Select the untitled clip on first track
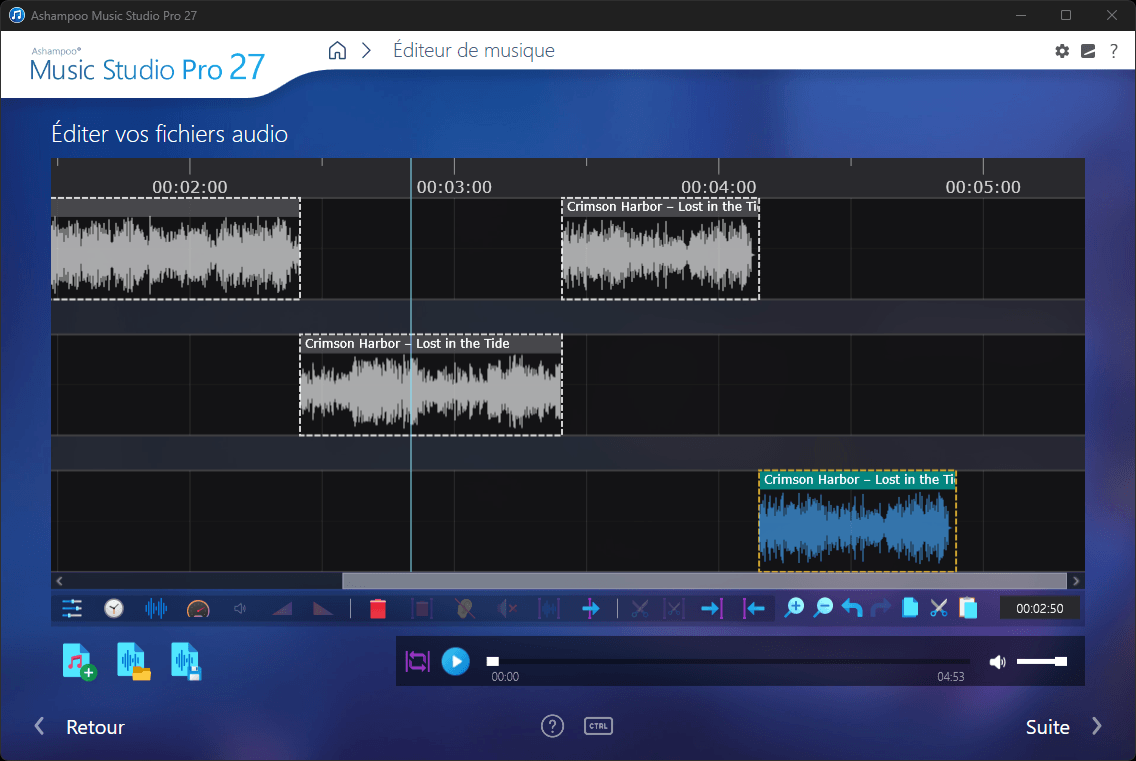Image resolution: width=1136 pixels, height=761 pixels. tap(175, 249)
